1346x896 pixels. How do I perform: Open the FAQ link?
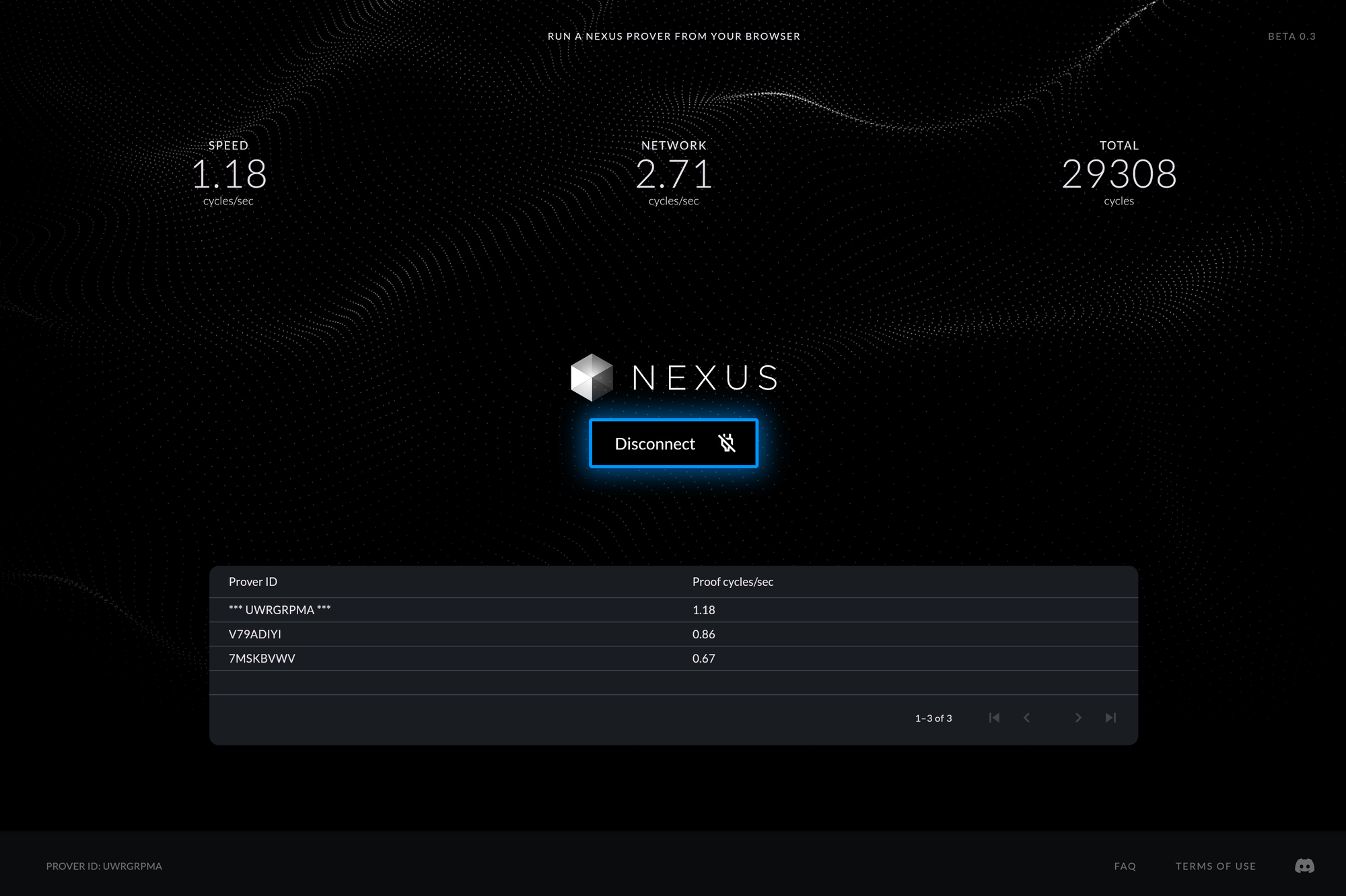pyautogui.click(x=1125, y=866)
